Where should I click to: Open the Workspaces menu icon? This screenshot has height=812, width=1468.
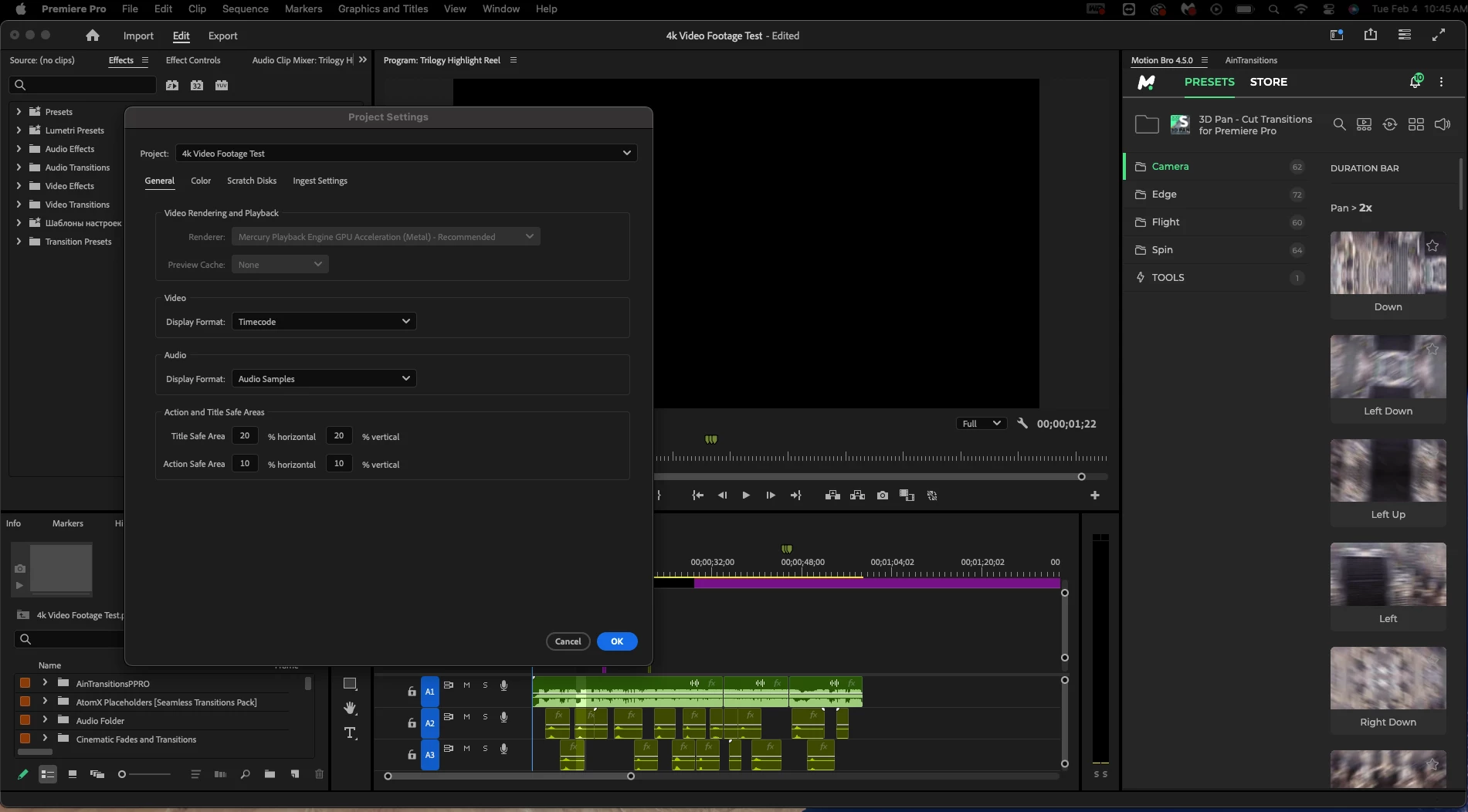click(1405, 35)
